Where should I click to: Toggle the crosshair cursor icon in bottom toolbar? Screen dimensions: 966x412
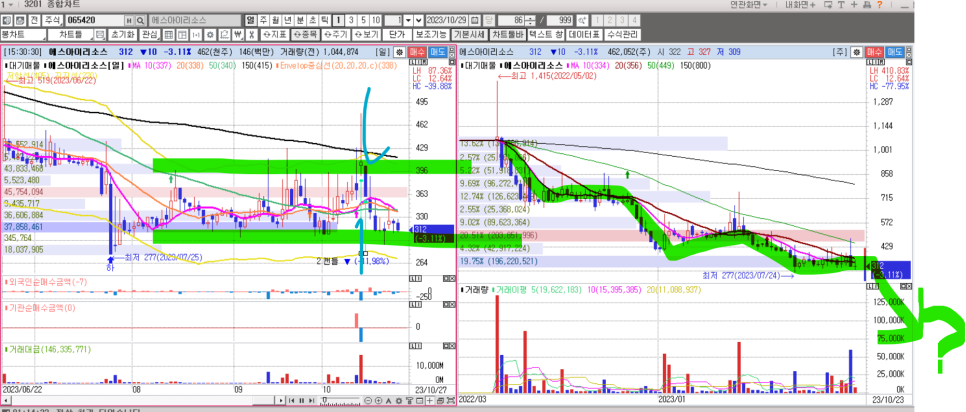point(429,400)
